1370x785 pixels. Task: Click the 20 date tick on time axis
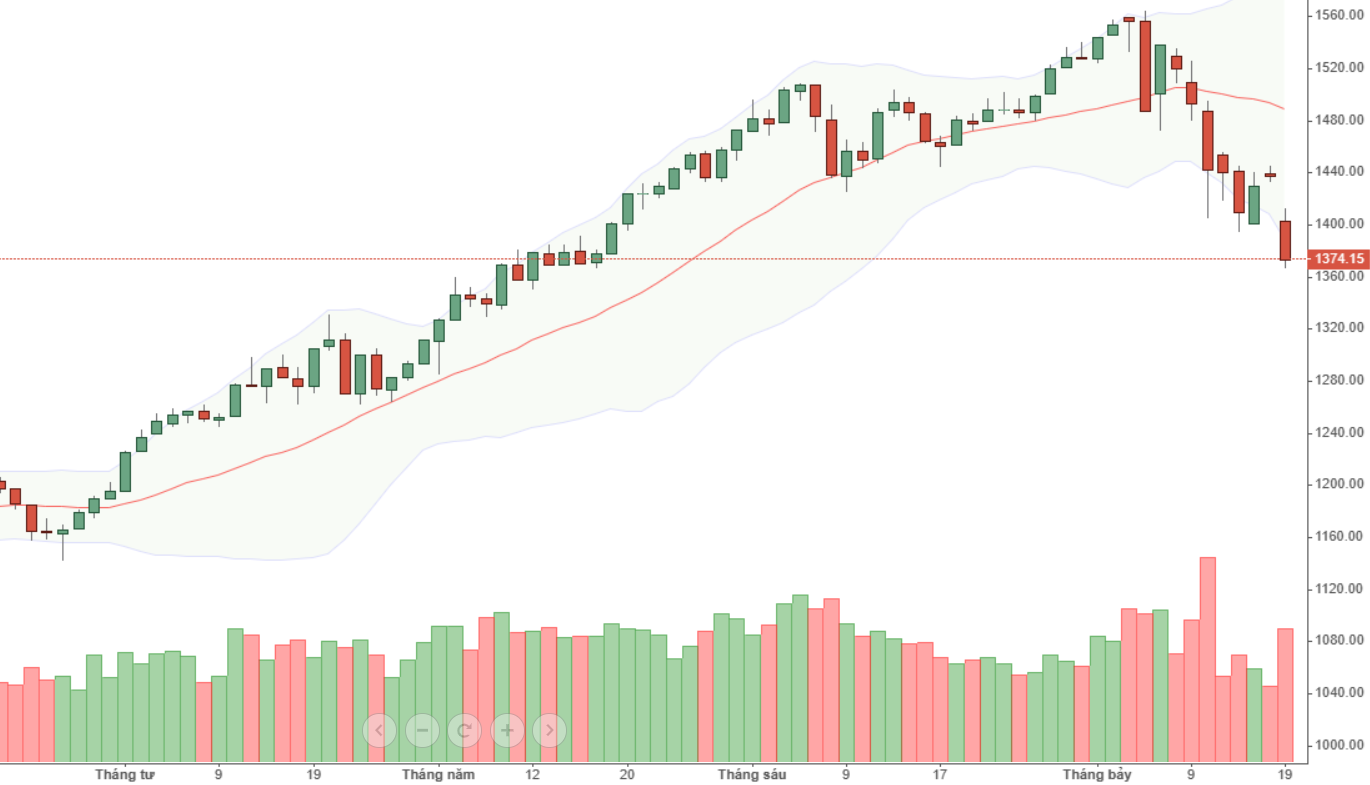click(x=627, y=774)
